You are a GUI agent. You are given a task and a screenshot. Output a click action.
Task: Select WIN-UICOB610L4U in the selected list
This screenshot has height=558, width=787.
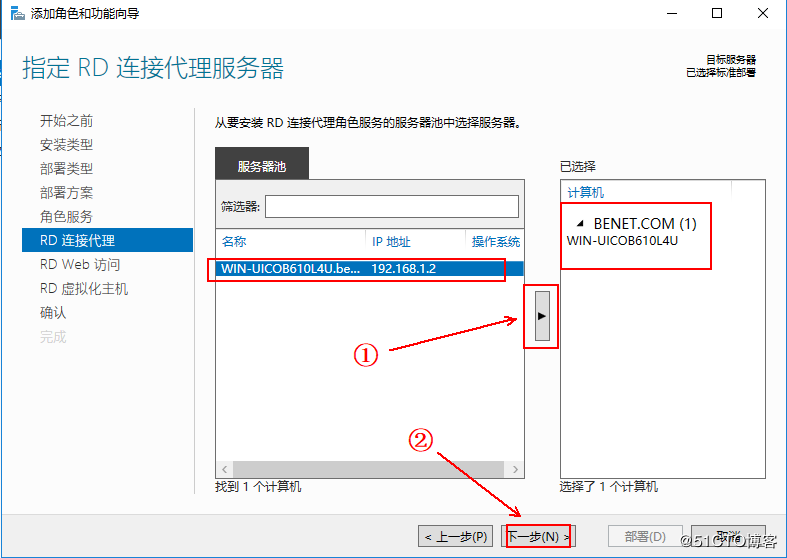622,241
